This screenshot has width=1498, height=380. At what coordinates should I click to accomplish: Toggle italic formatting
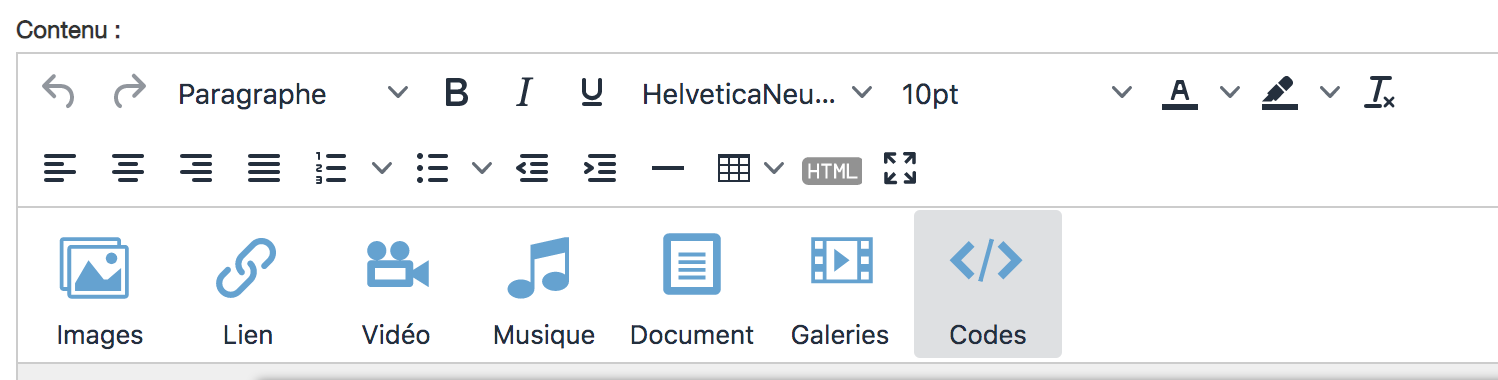pyautogui.click(x=523, y=93)
